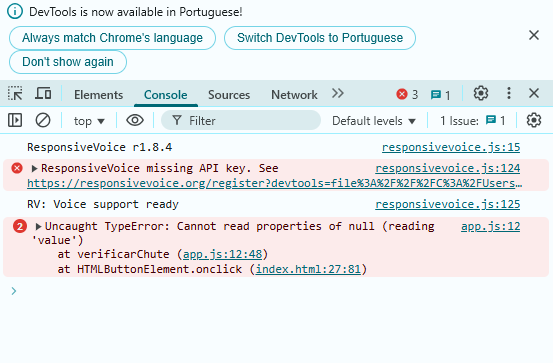Show more tabs with the double chevron
553x363 pixels.
click(x=338, y=93)
